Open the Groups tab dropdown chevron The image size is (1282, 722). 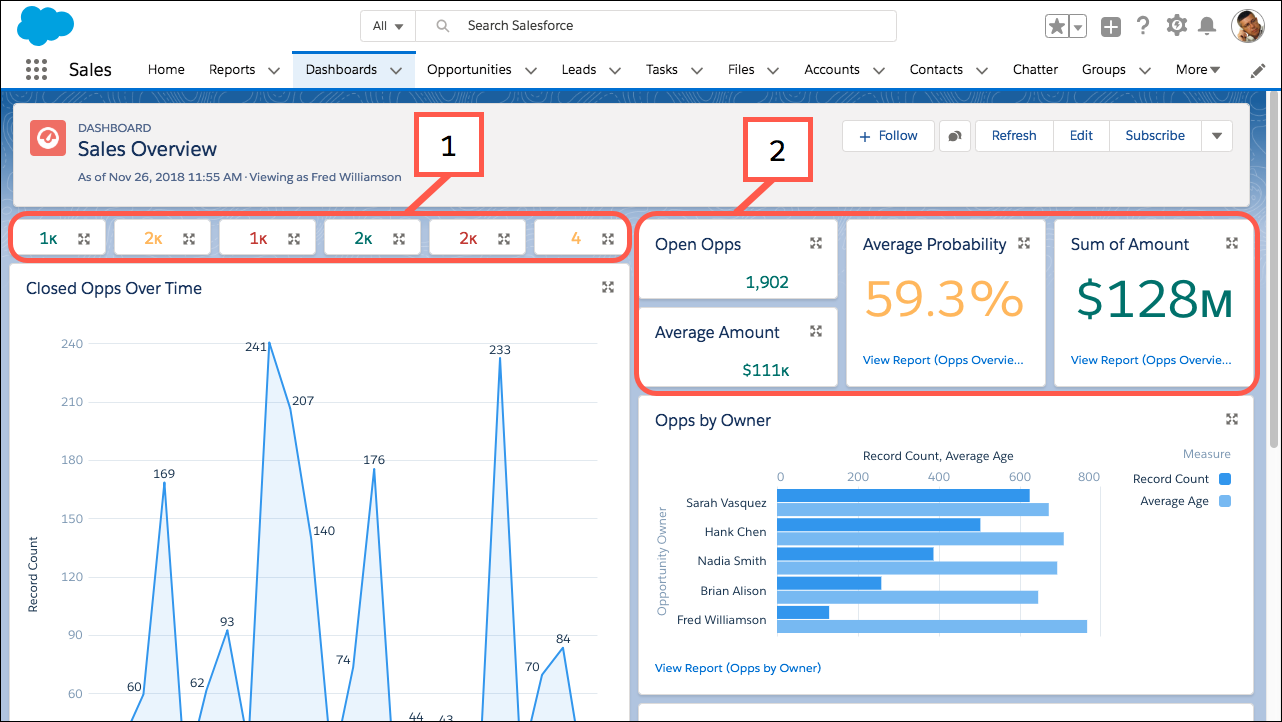pos(1145,70)
